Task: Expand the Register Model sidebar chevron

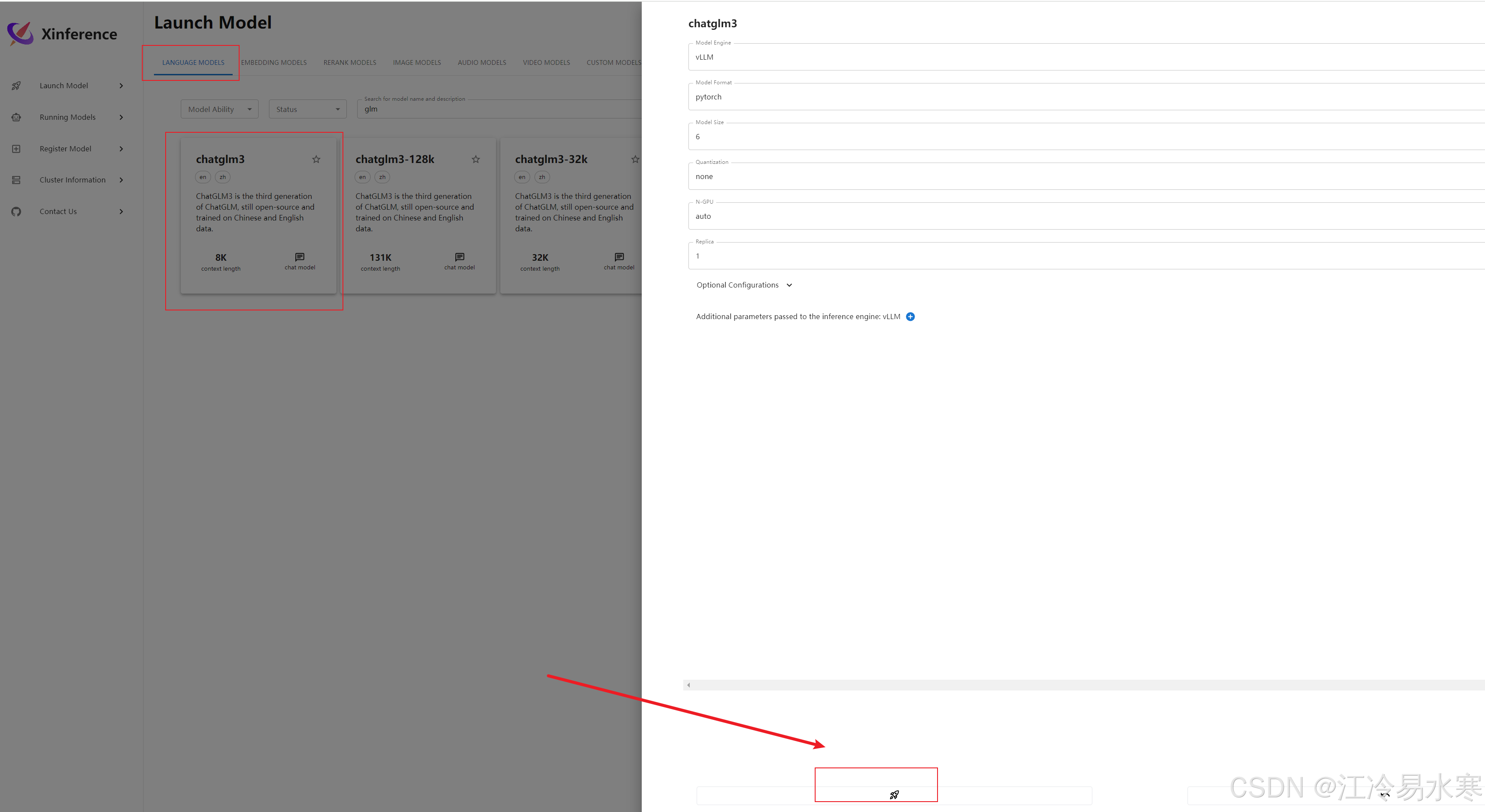Action: coord(121,149)
